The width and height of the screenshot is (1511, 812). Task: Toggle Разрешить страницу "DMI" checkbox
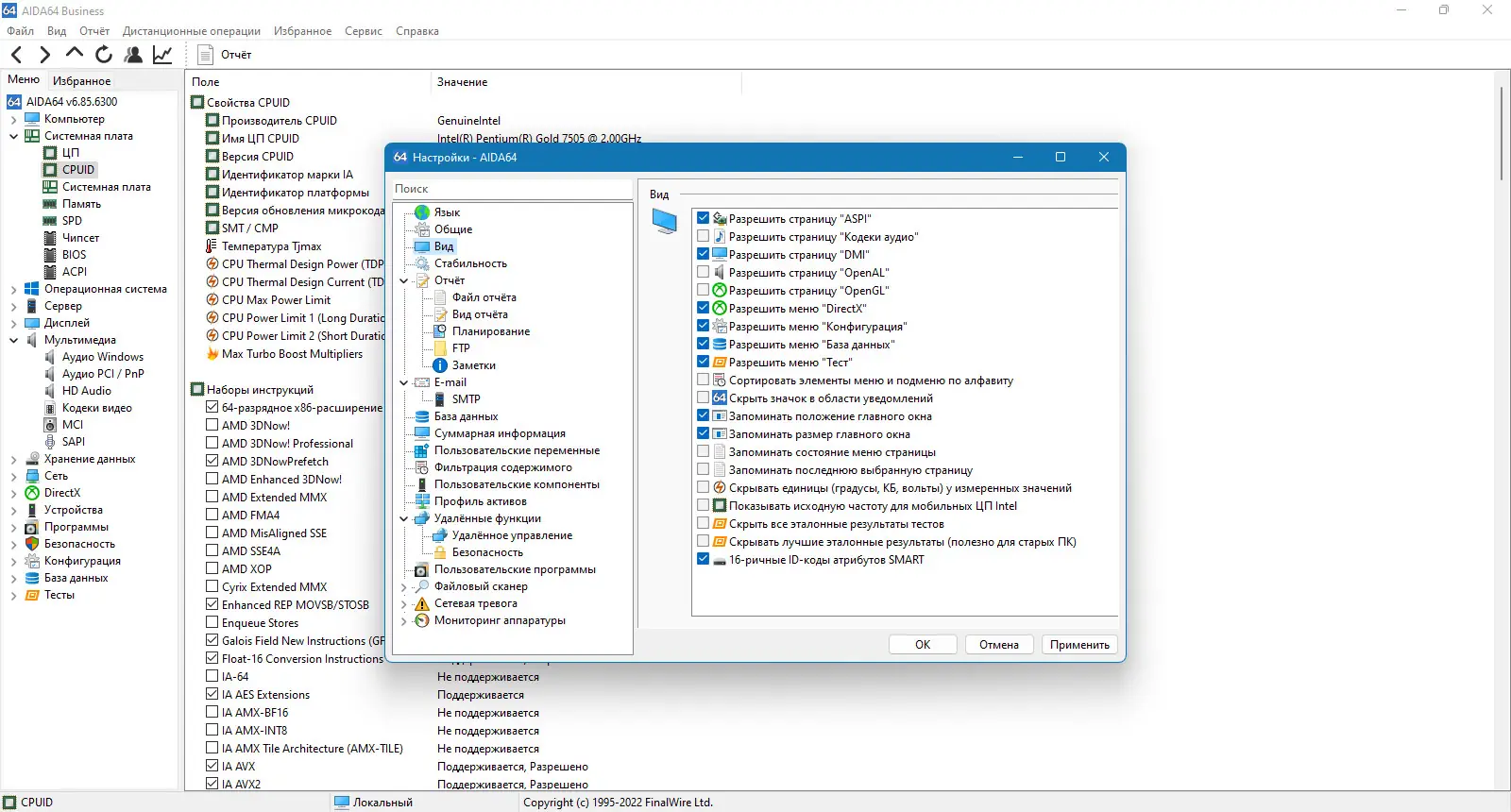tap(703, 254)
